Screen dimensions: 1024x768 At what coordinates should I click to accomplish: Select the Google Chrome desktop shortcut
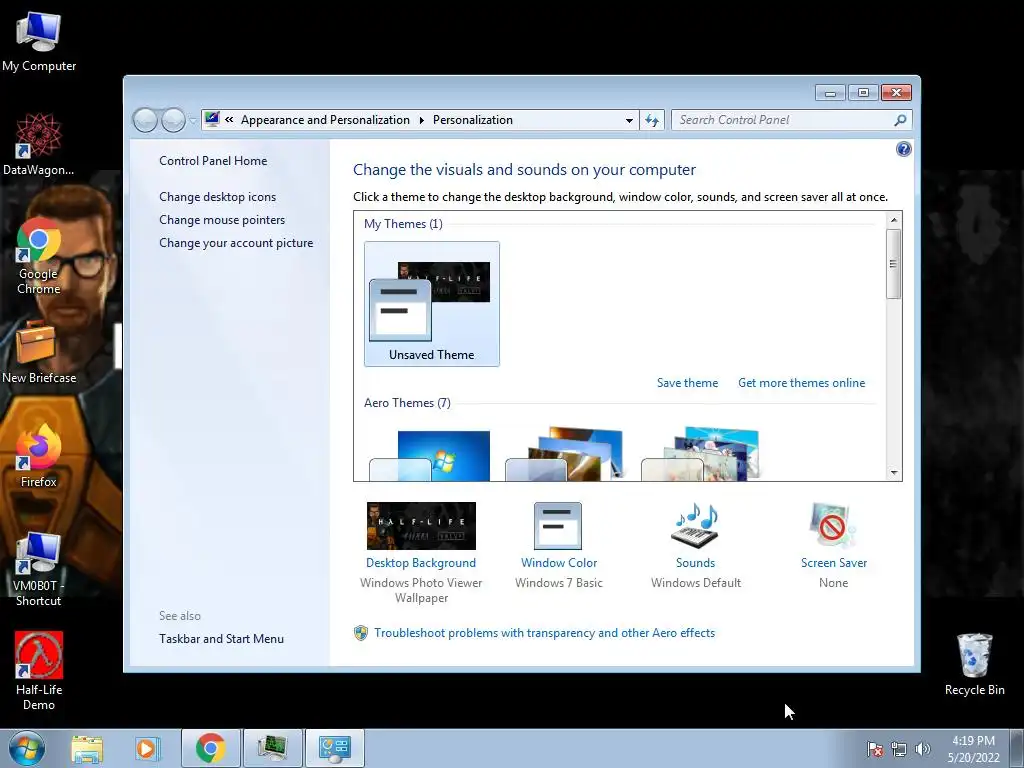(39, 257)
